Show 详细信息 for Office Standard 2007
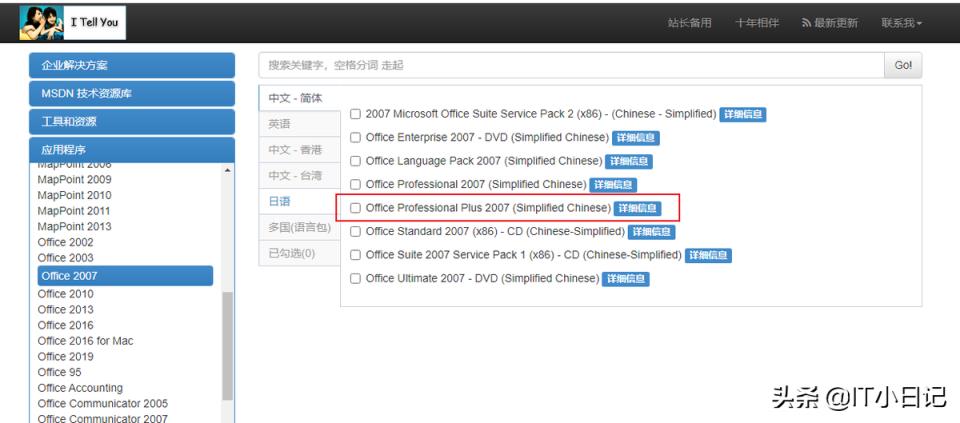Viewport: 960px width, 423px height. point(651,231)
